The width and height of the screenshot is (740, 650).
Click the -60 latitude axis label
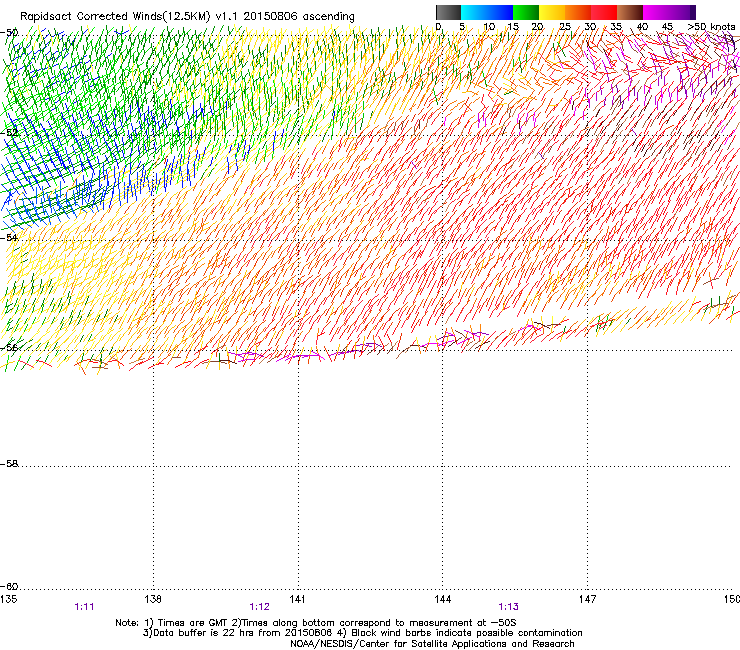tap(9, 586)
